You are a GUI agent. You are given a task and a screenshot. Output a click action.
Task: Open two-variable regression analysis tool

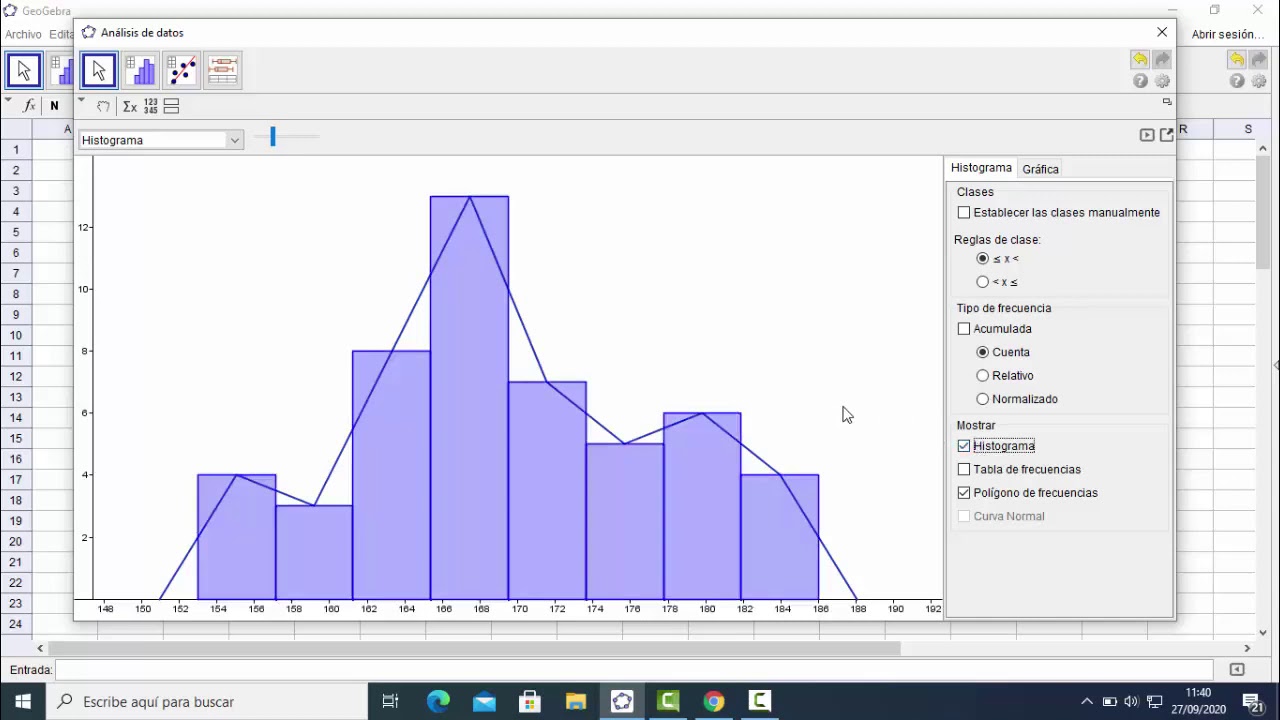(181, 70)
